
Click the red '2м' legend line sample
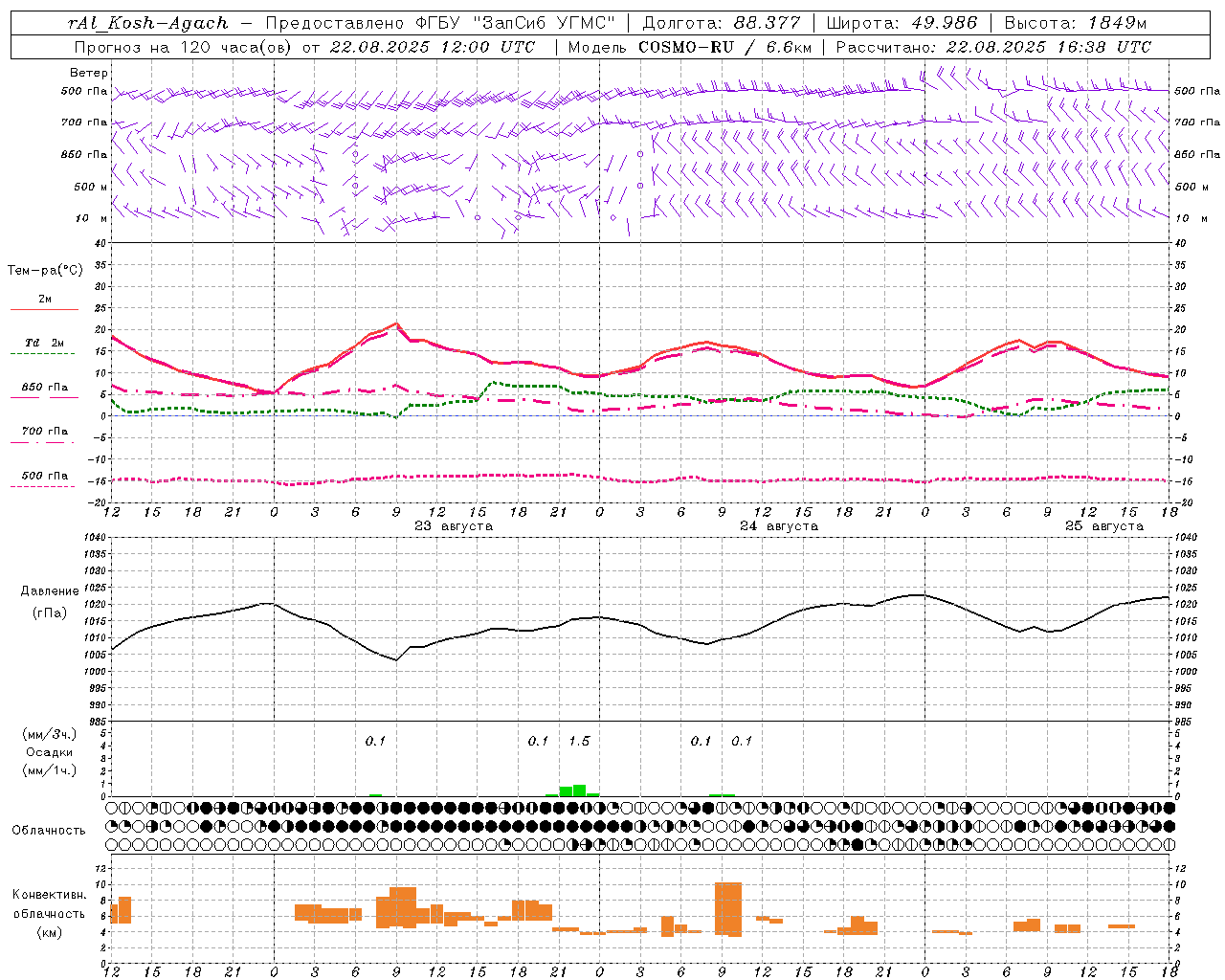click(x=44, y=309)
